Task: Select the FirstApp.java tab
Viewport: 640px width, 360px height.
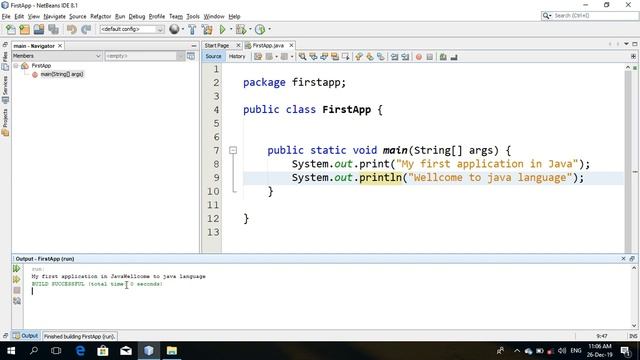Action: click(x=268, y=45)
